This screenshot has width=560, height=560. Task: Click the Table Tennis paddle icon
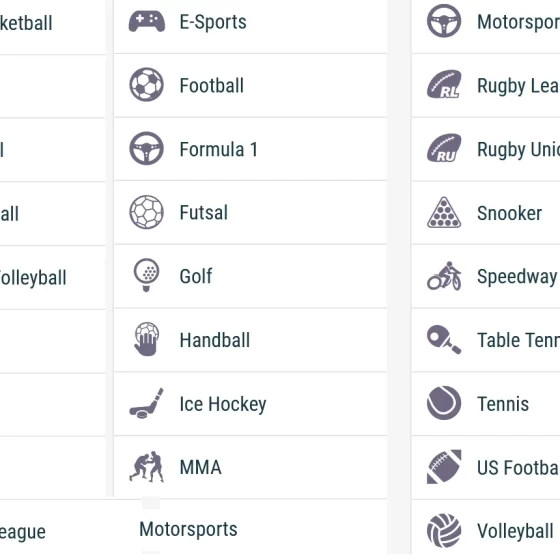(444, 339)
